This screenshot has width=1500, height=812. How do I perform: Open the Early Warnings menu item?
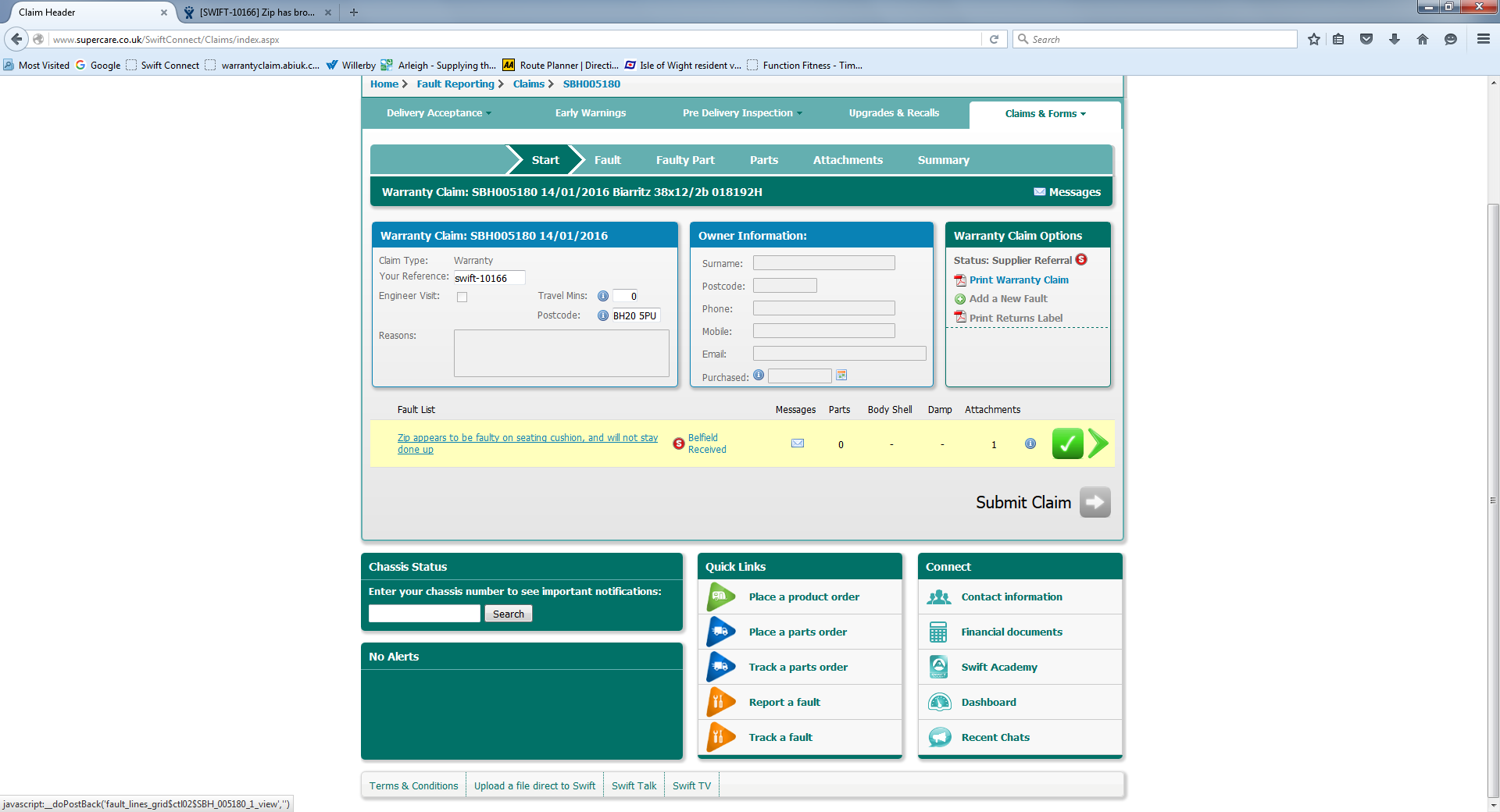click(591, 113)
